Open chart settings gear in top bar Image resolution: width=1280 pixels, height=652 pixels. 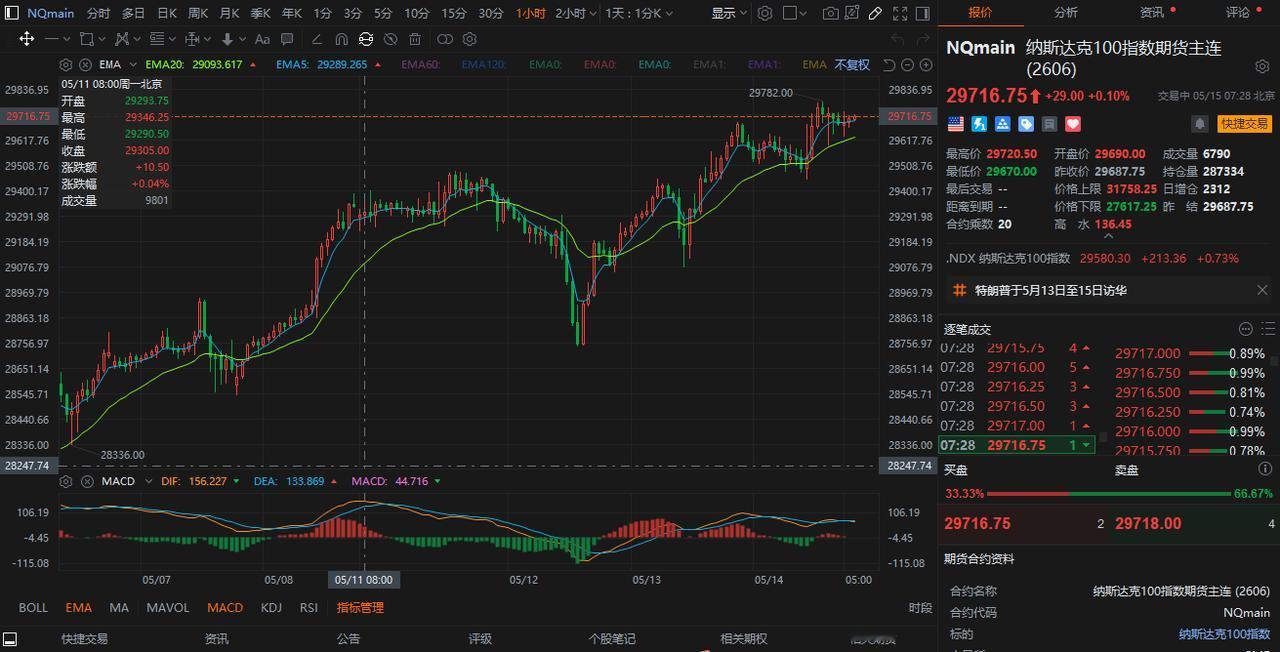[765, 13]
